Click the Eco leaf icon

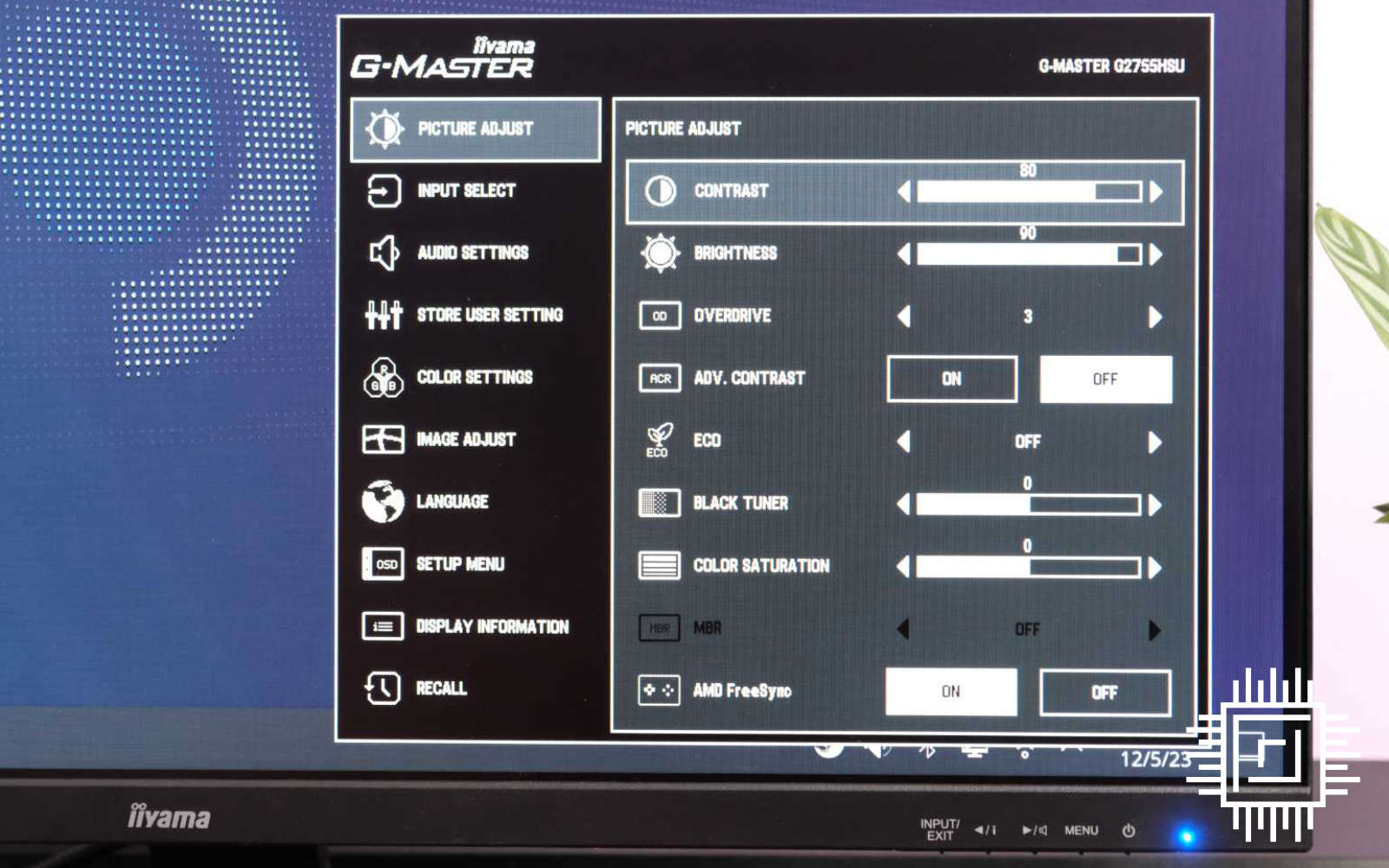click(659, 440)
